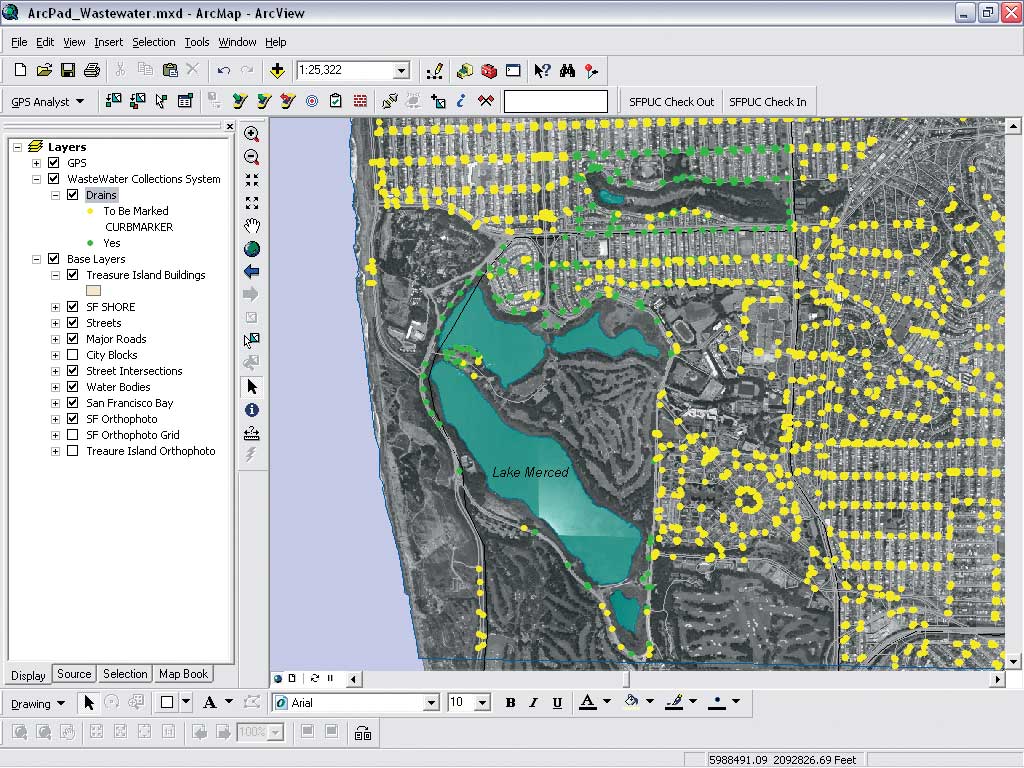
Task: Click the SFPUC Check In button
Action: (x=767, y=101)
